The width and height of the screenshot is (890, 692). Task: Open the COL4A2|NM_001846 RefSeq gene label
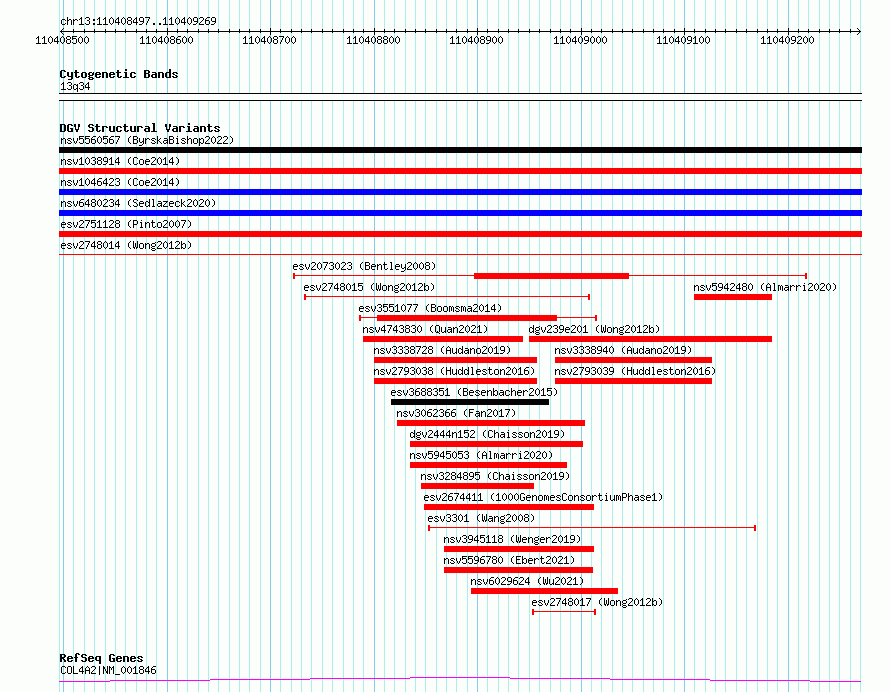108,670
